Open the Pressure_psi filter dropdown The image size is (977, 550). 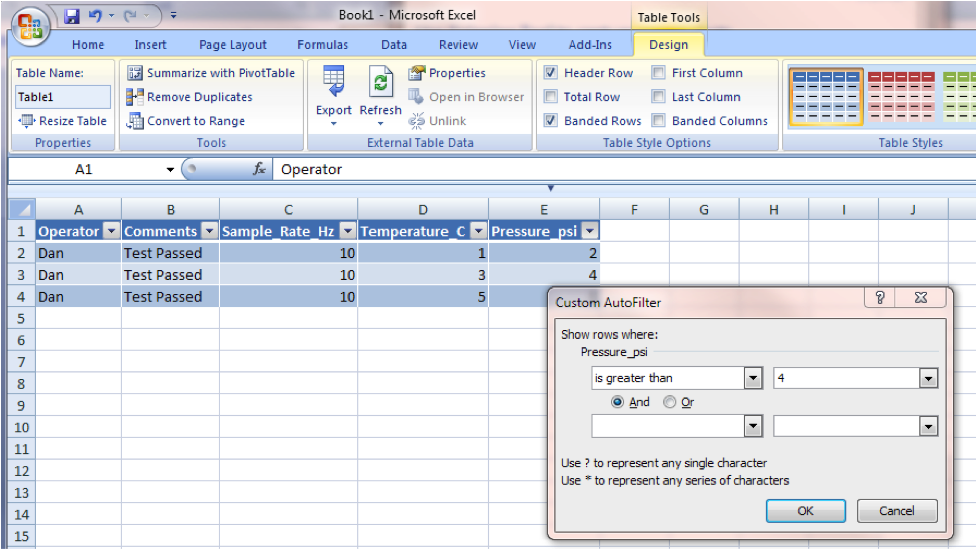[589, 231]
